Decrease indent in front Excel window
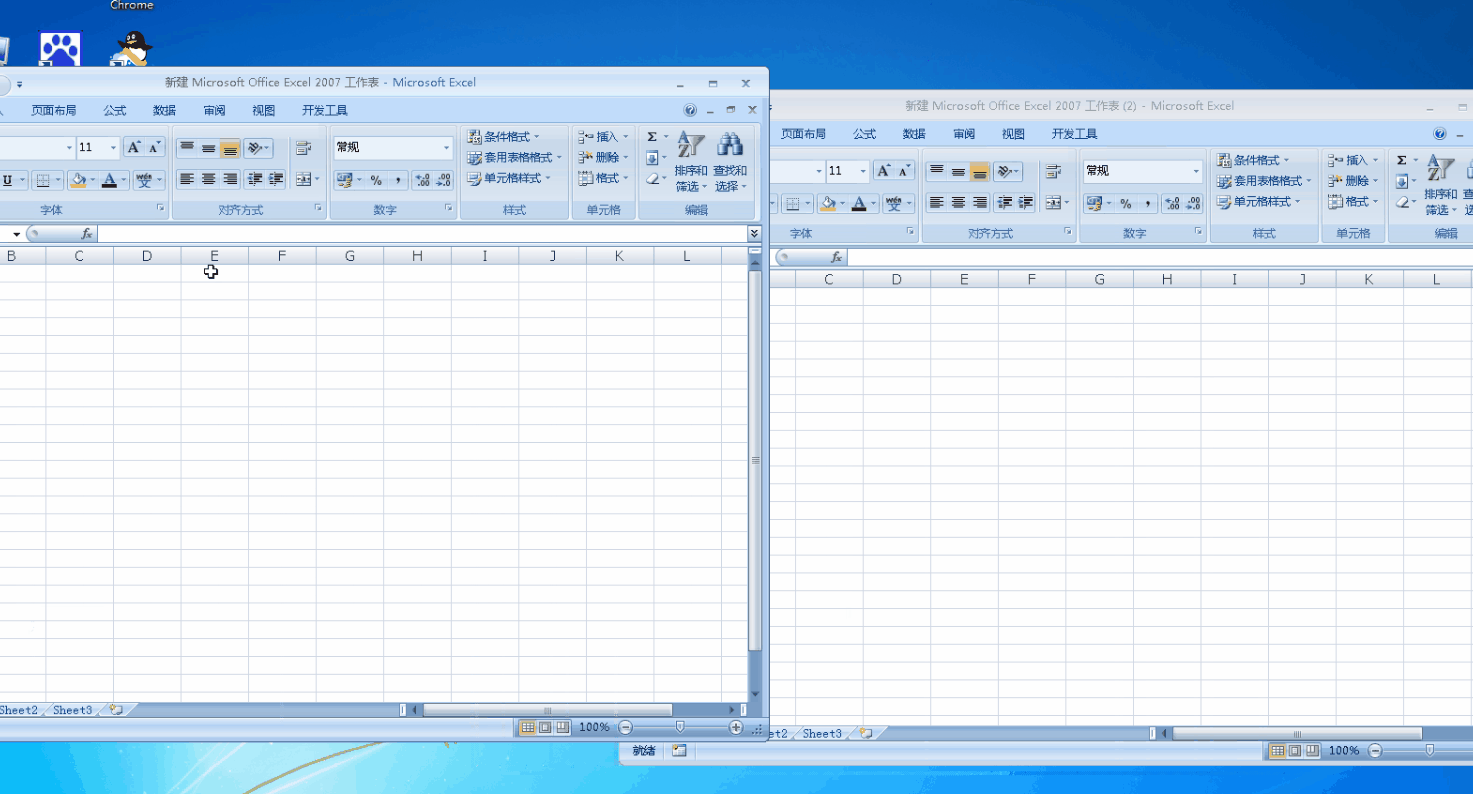 [255, 179]
